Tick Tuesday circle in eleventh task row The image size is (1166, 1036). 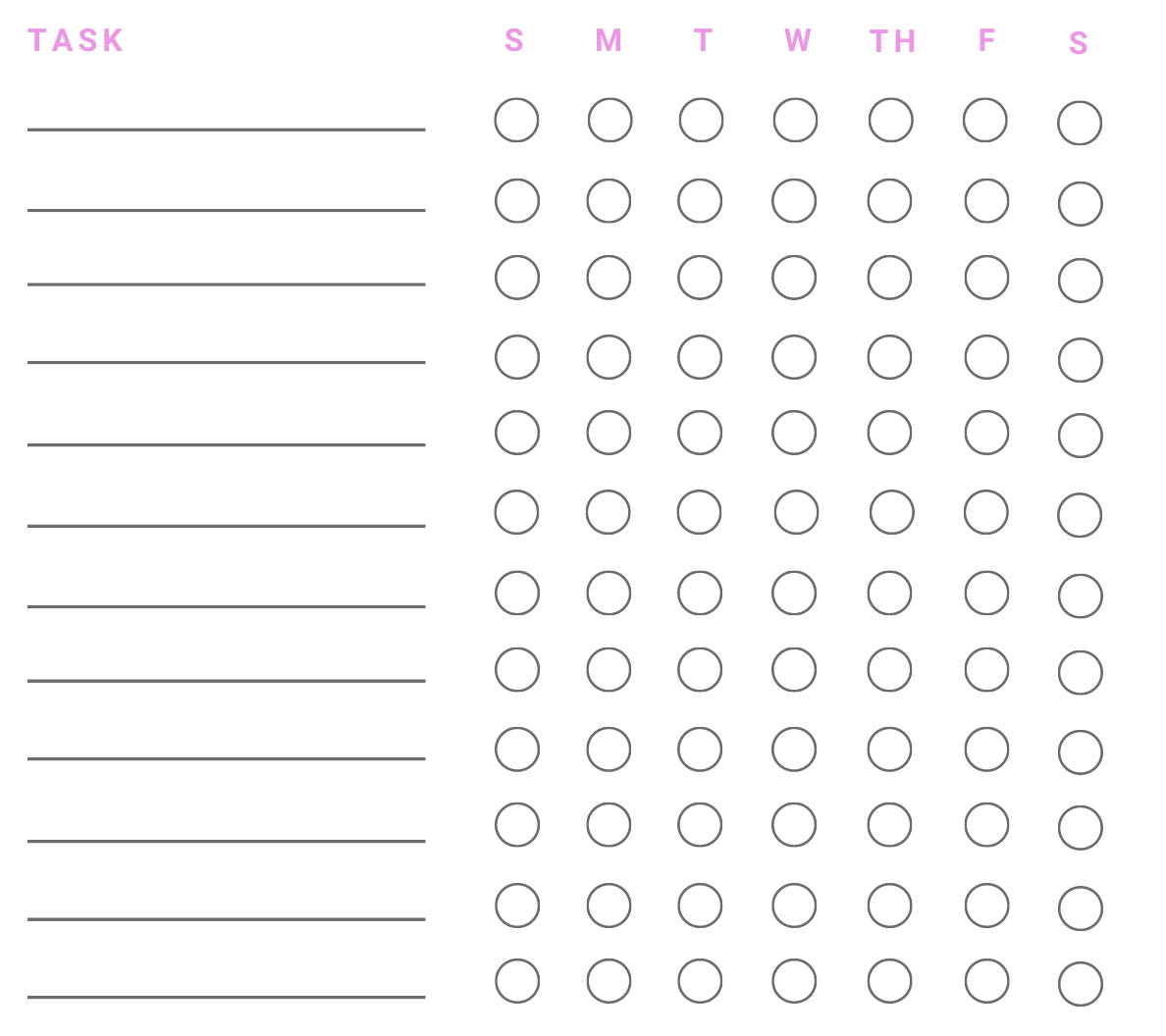(700, 906)
